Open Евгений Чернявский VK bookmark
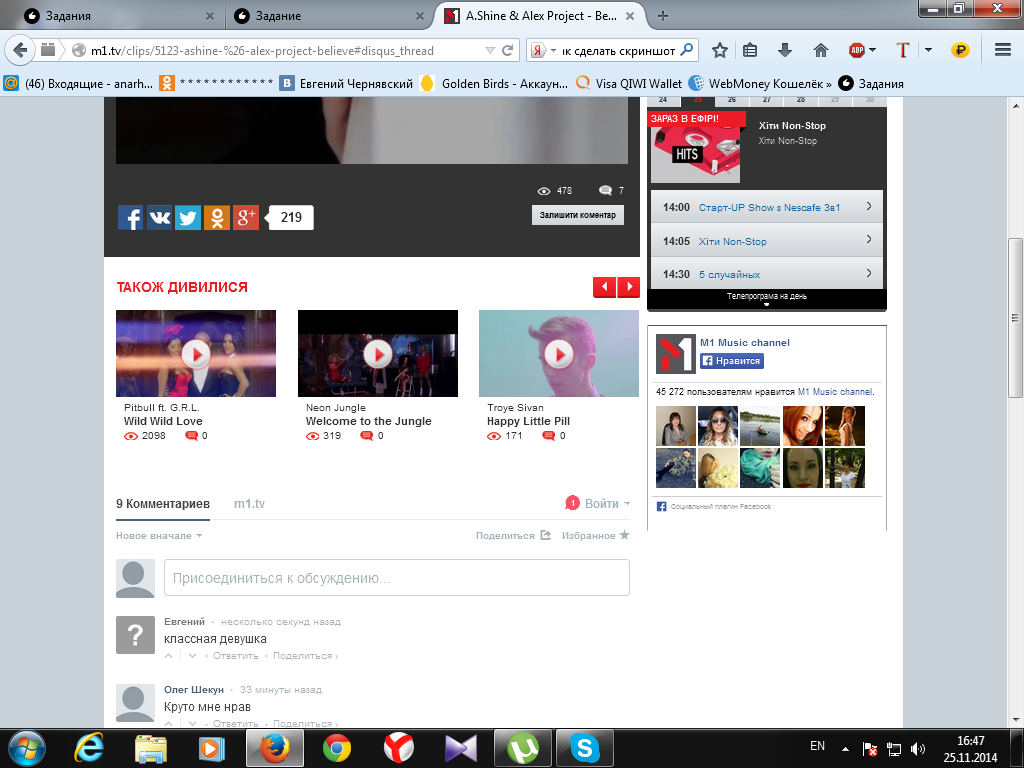Screen dimensions: 1024x768 tap(346, 84)
